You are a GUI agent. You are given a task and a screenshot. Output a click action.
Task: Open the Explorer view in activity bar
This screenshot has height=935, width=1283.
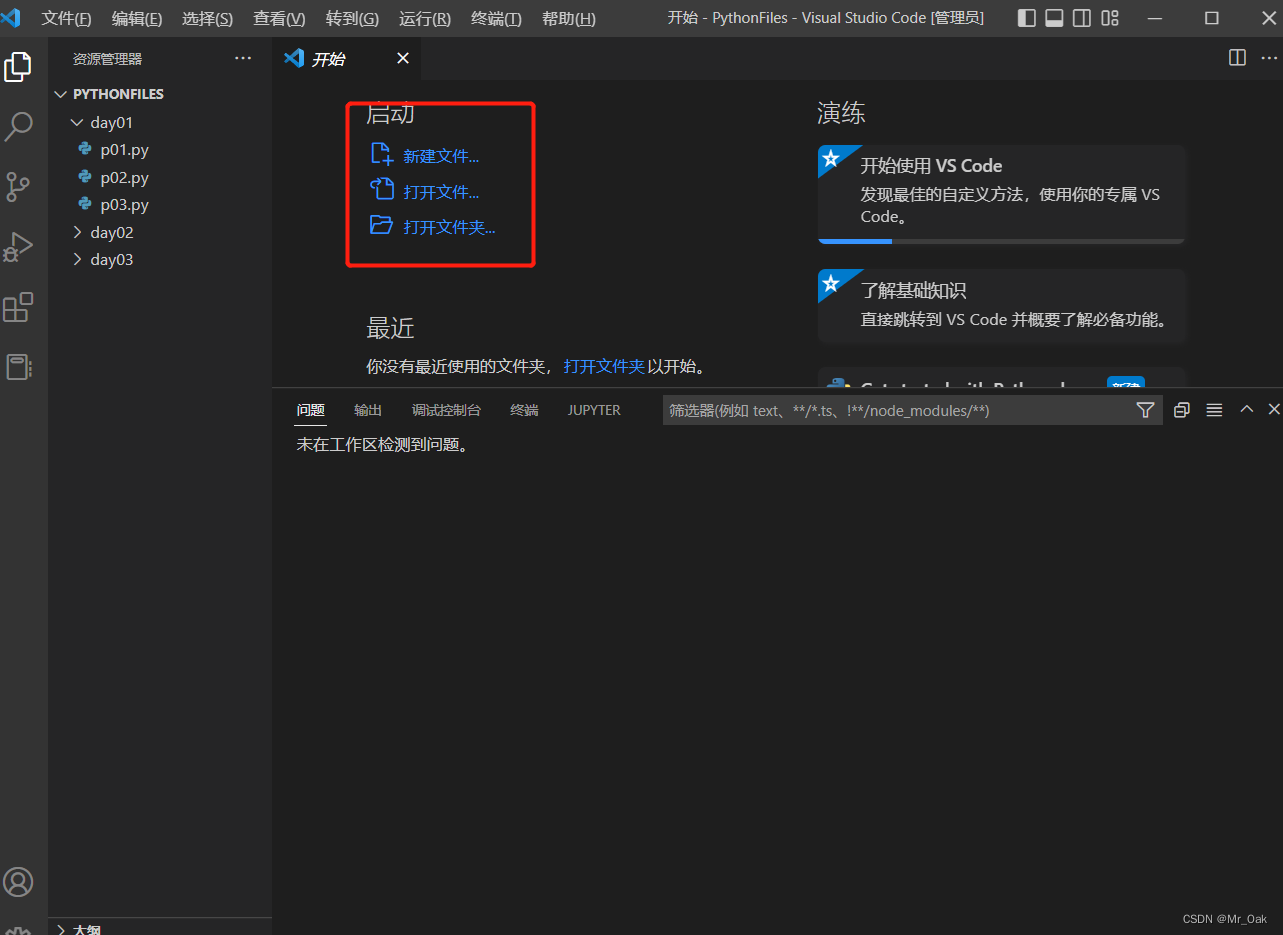(18, 67)
